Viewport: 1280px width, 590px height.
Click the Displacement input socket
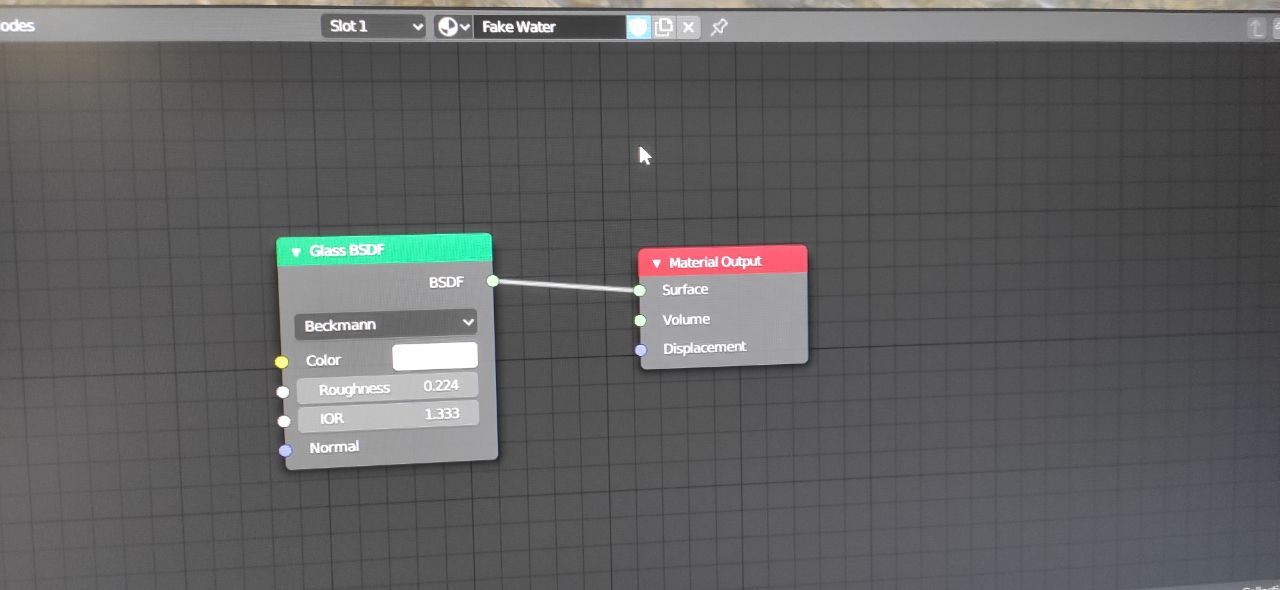tap(641, 350)
